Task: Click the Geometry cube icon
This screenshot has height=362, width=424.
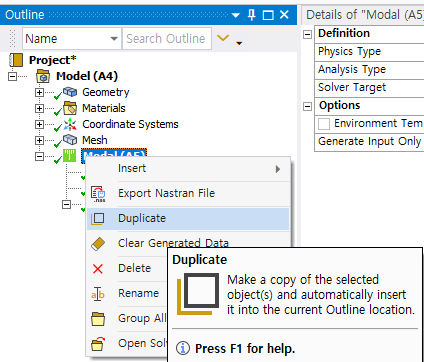Action: coord(70,92)
